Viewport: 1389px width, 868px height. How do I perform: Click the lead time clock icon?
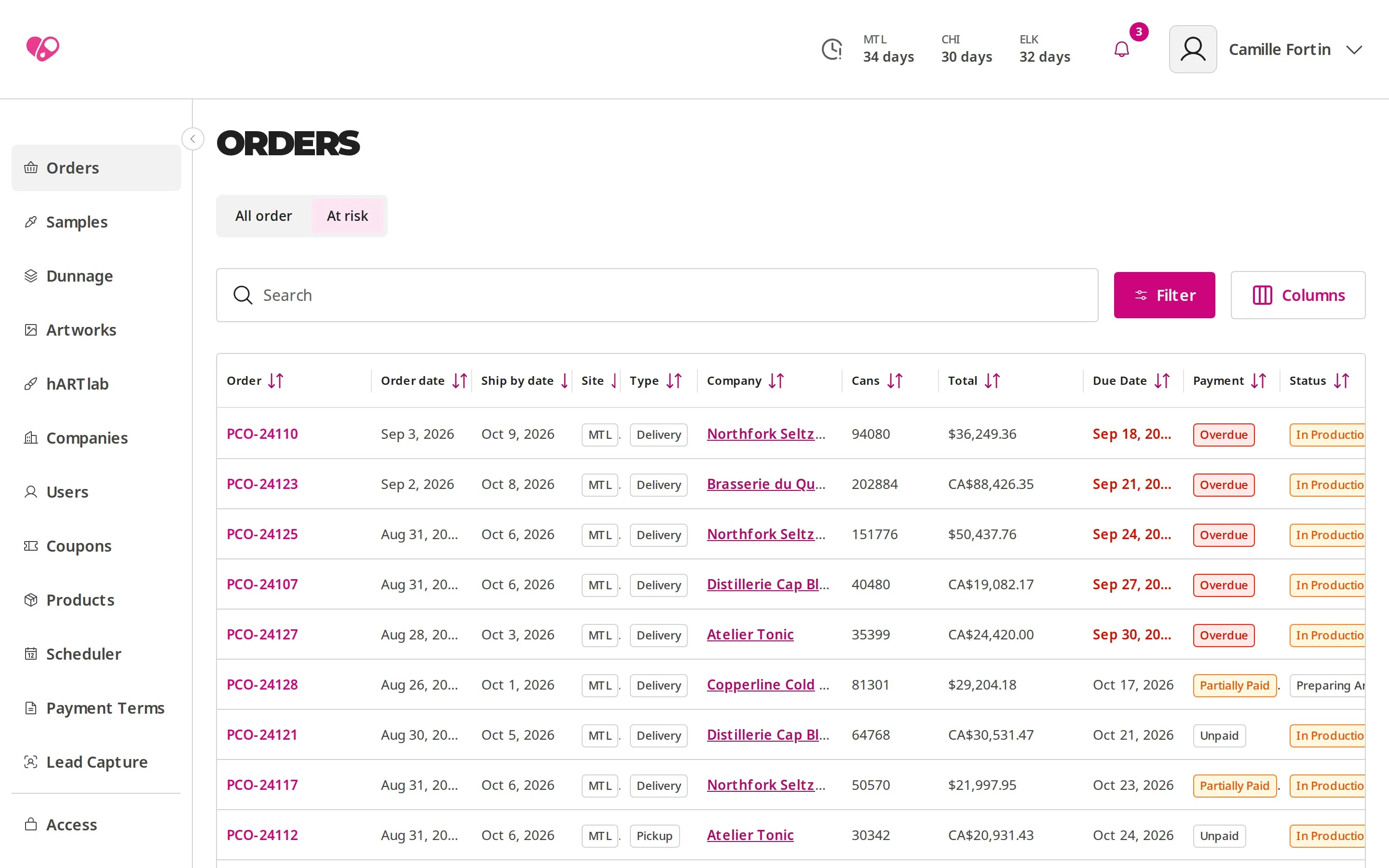(832, 49)
